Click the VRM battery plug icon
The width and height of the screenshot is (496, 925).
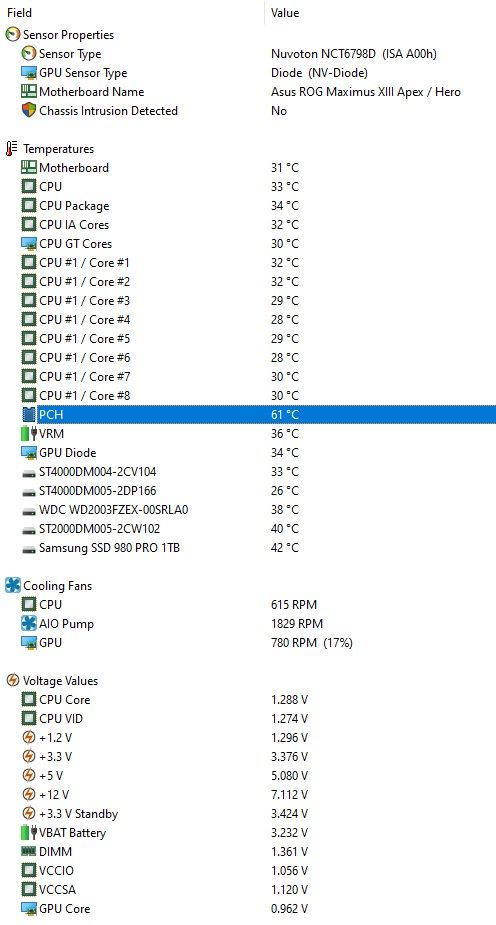click(x=29, y=434)
